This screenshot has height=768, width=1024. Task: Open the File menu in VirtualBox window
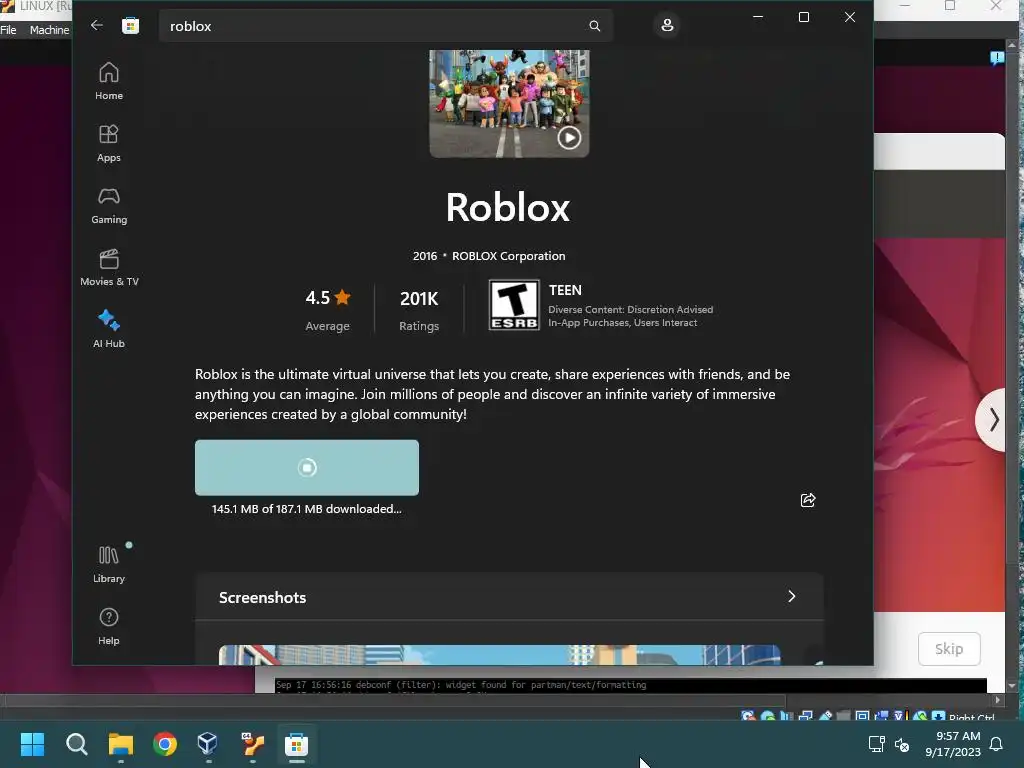[x=8, y=30]
